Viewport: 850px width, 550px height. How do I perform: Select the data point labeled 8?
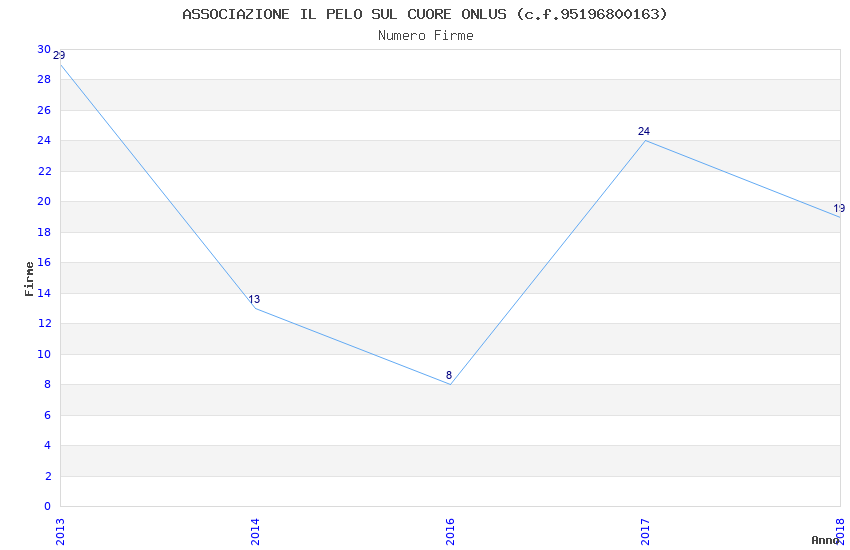(x=450, y=384)
